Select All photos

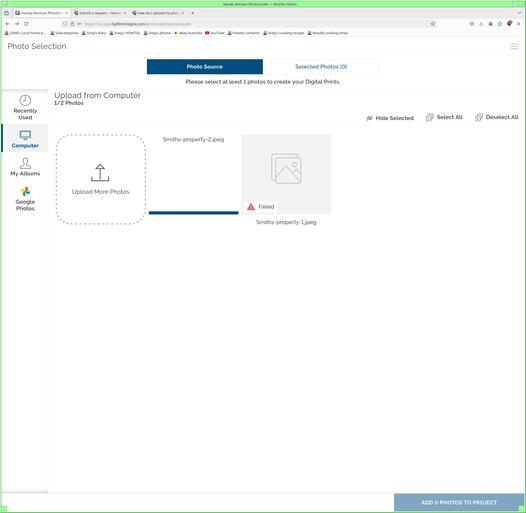[x=444, y=117]
